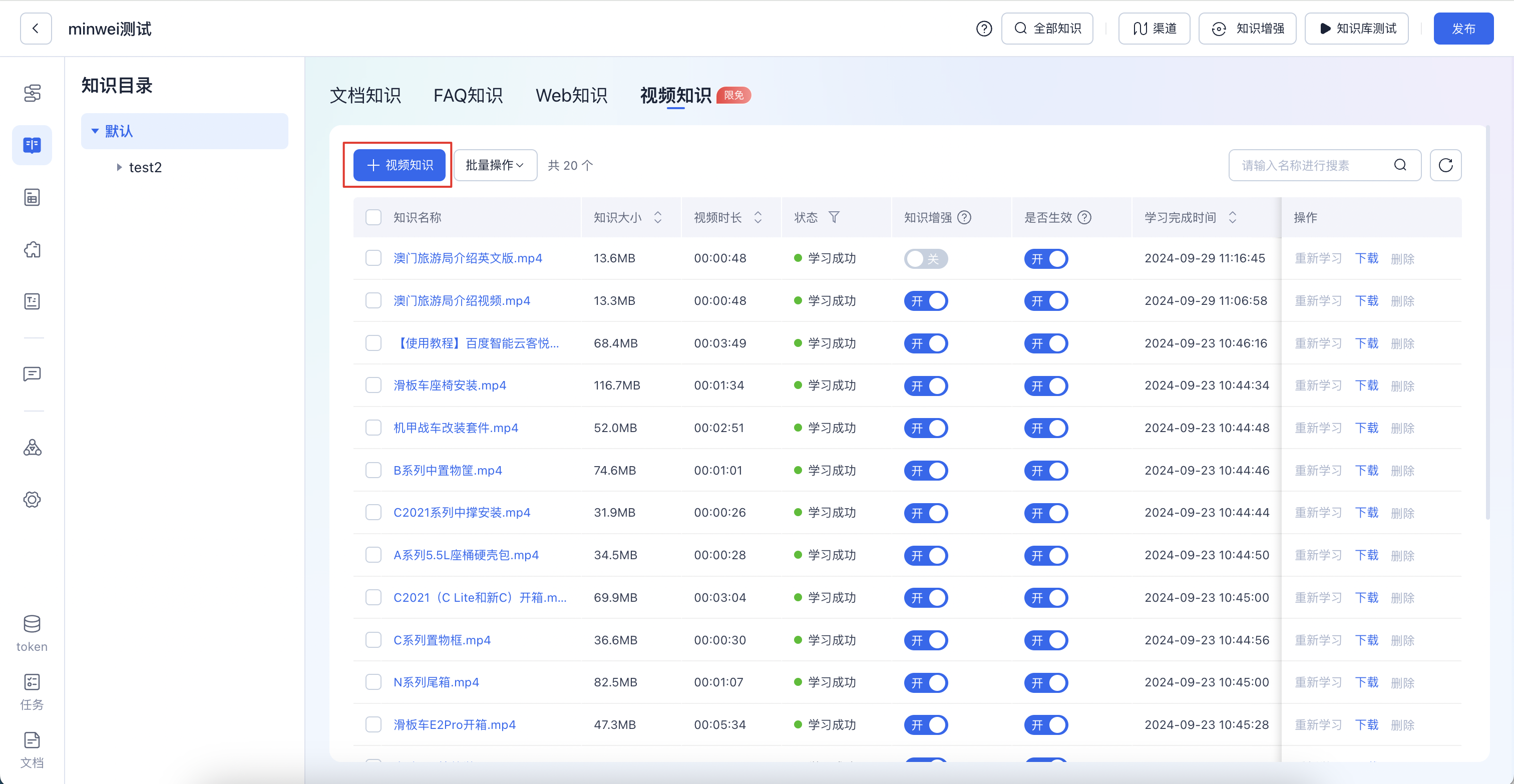Select all rows with header checkbox
The image size is (1514, 784).
[373, 217]
